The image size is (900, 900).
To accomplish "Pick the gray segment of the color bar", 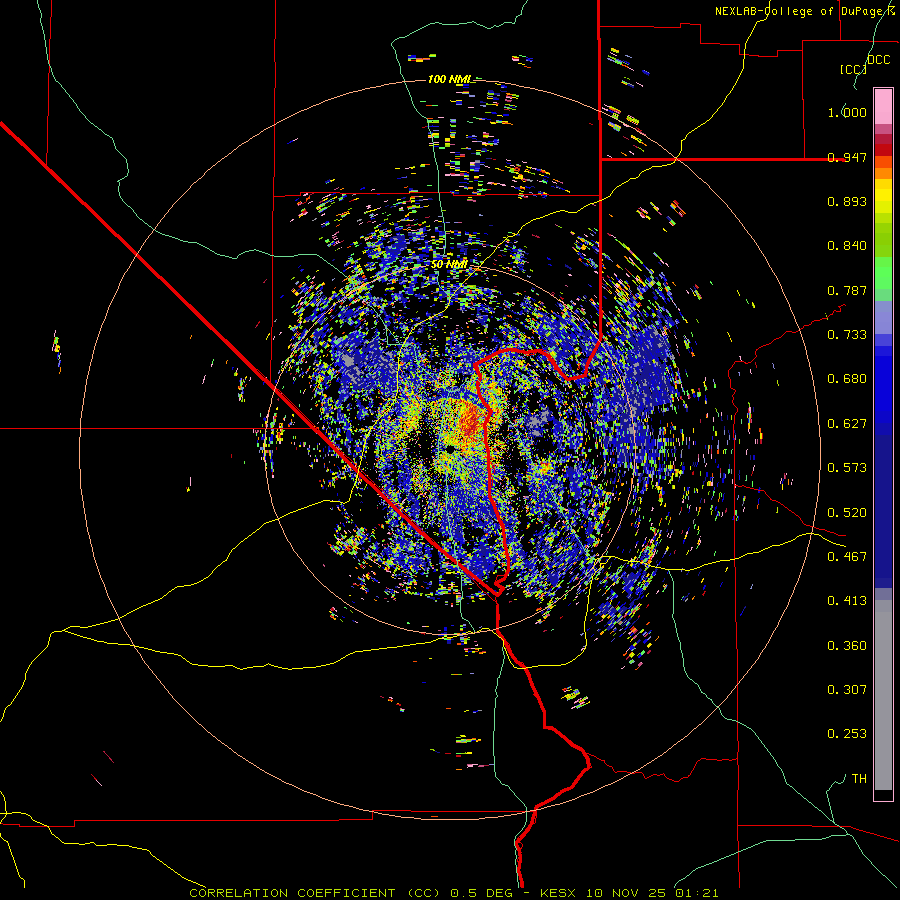I will tap(883, 695).
